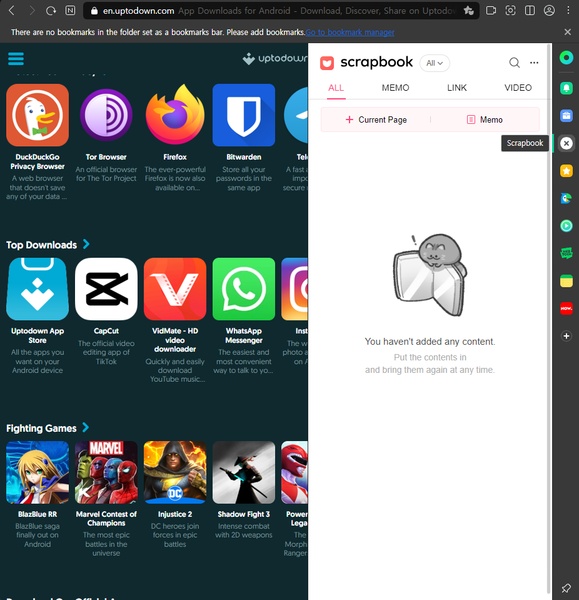The width and height of the screenshot is (579, 600).
Task: Click the CapCut title text
Action: pyautogui.click(x=106, y=331)
